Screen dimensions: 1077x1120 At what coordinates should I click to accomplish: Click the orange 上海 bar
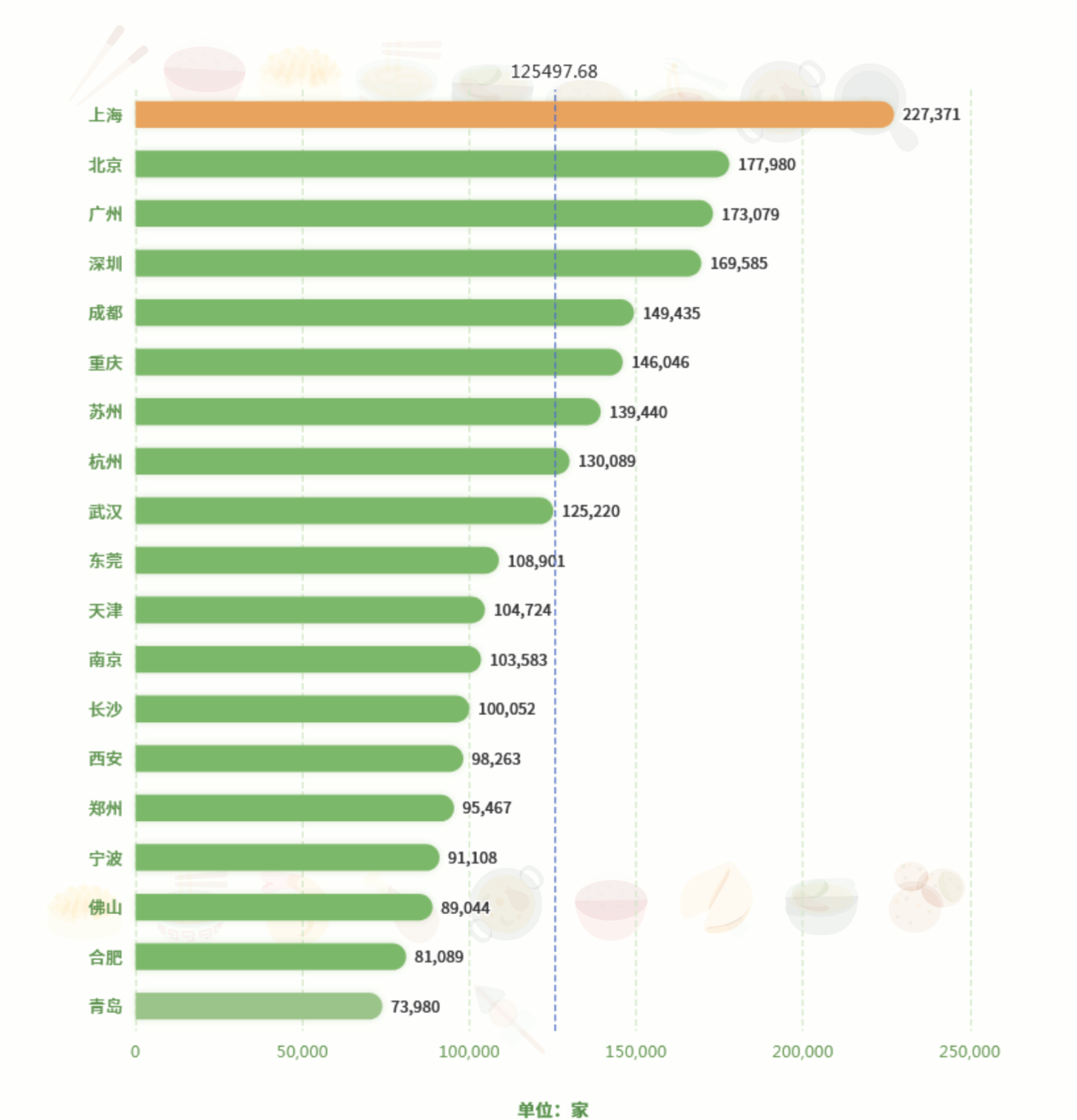tap(514, 114)
